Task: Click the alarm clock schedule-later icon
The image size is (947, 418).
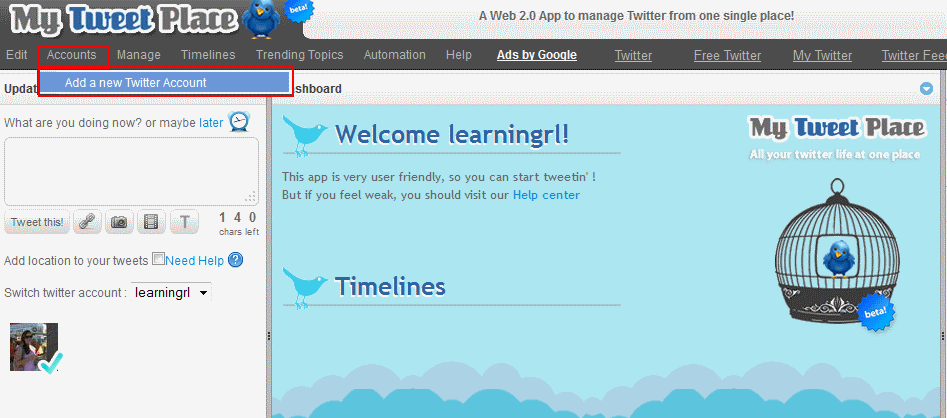Action: 239,122
